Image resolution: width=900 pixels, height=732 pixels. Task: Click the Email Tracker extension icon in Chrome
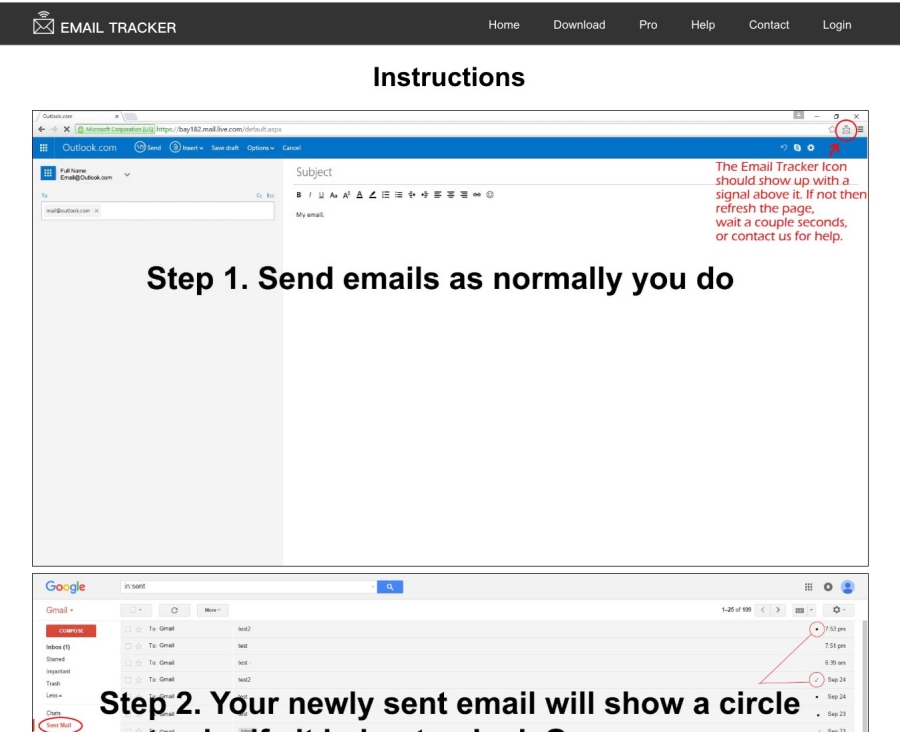845,130
